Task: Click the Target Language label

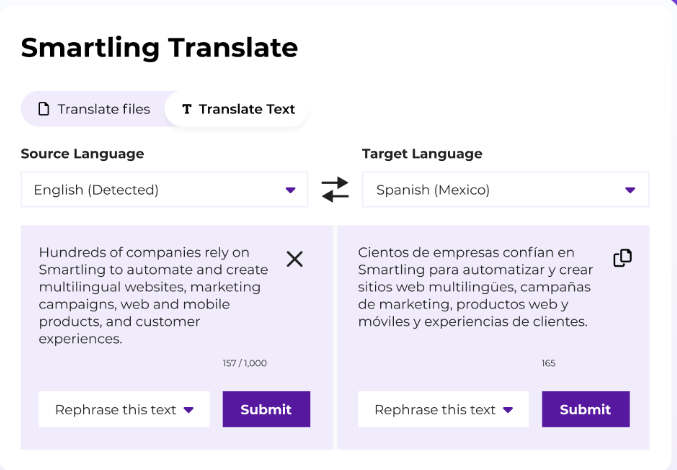Action: (422, 154)
